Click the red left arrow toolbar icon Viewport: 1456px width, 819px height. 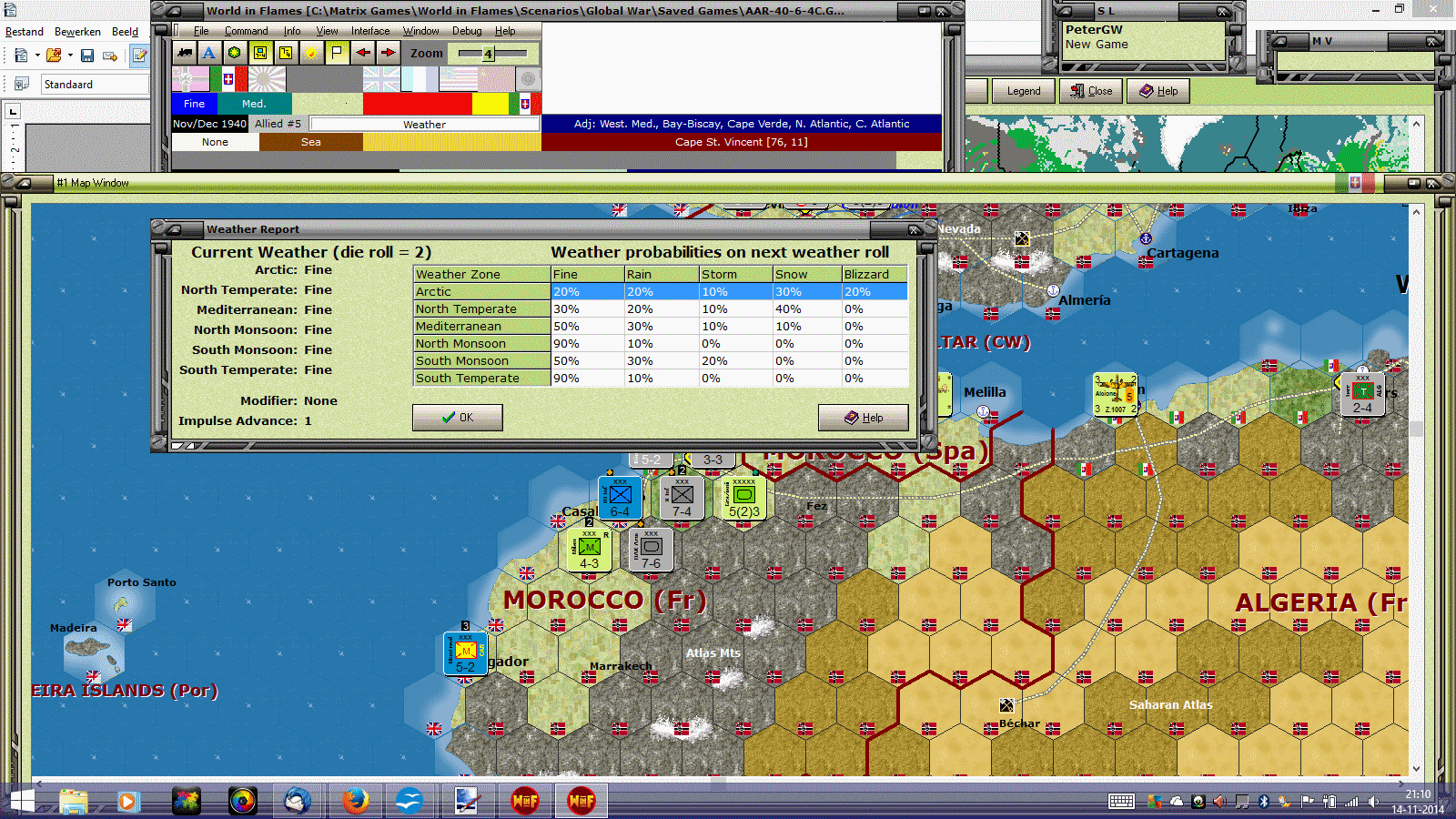[363, 53]
